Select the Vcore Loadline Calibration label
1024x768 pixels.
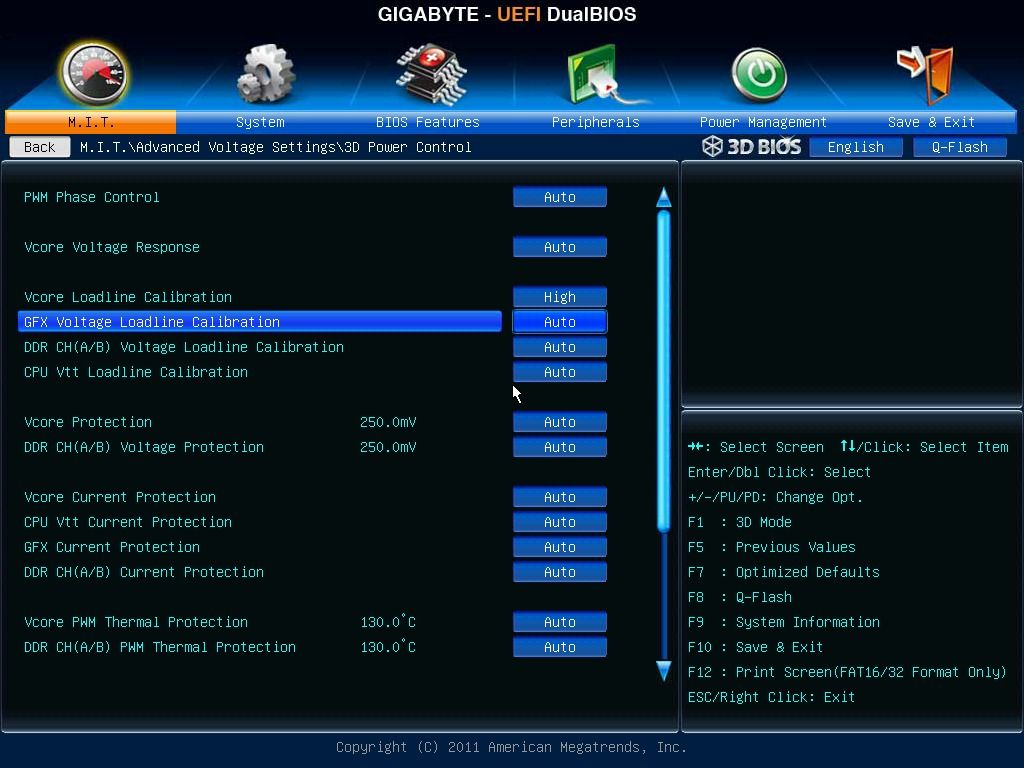(x=128, y=297)
